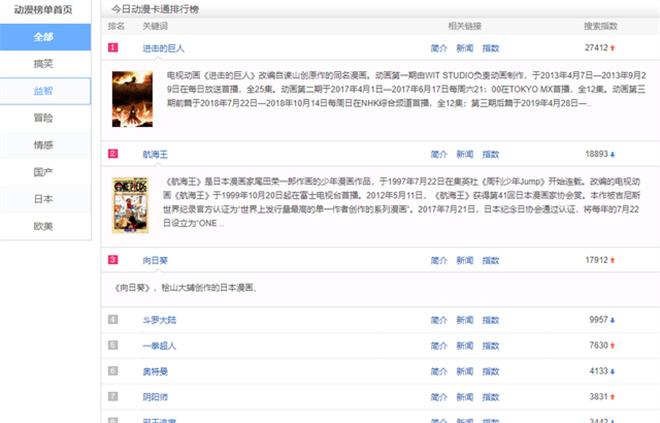Screen dimensions: 660x423
Task: Click 指数 link for 向日葵
Action: [490, 261]
